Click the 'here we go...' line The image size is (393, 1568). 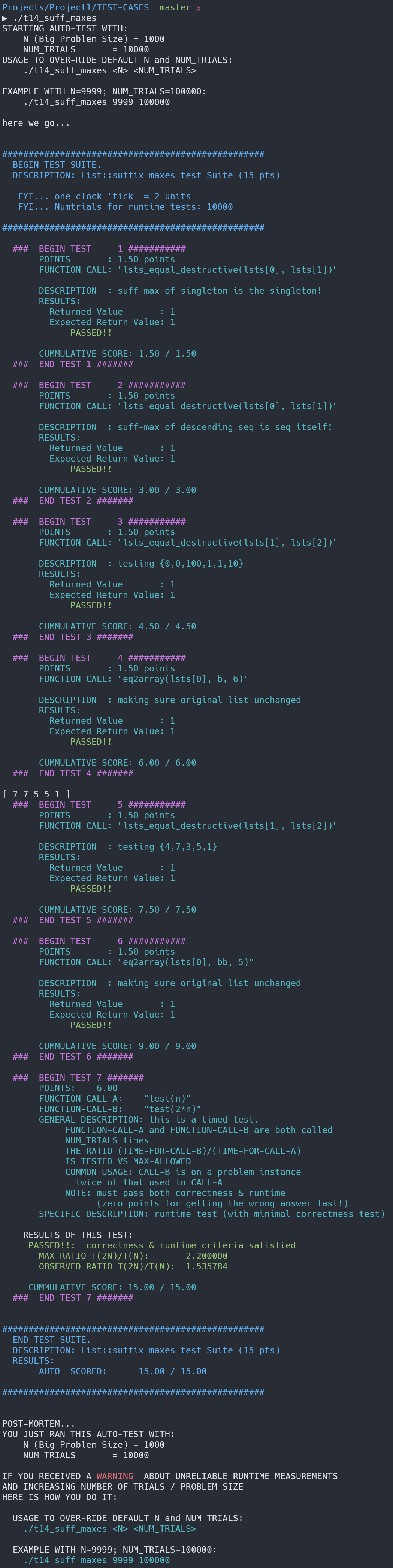36,123
